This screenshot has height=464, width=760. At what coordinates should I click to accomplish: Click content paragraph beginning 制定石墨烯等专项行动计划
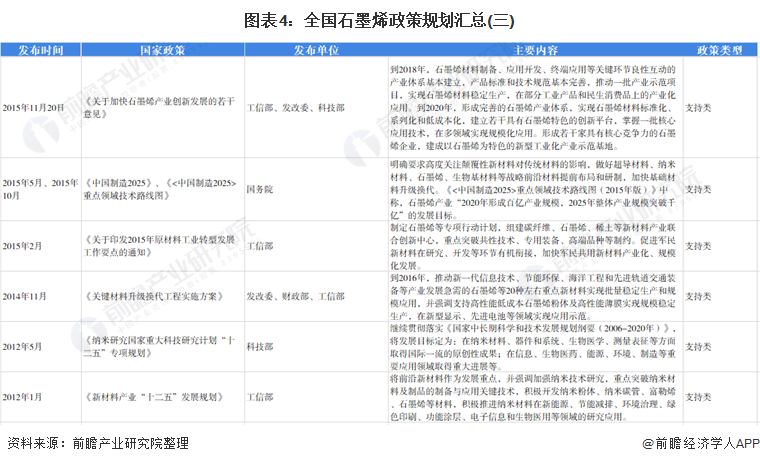coord(533,246)
